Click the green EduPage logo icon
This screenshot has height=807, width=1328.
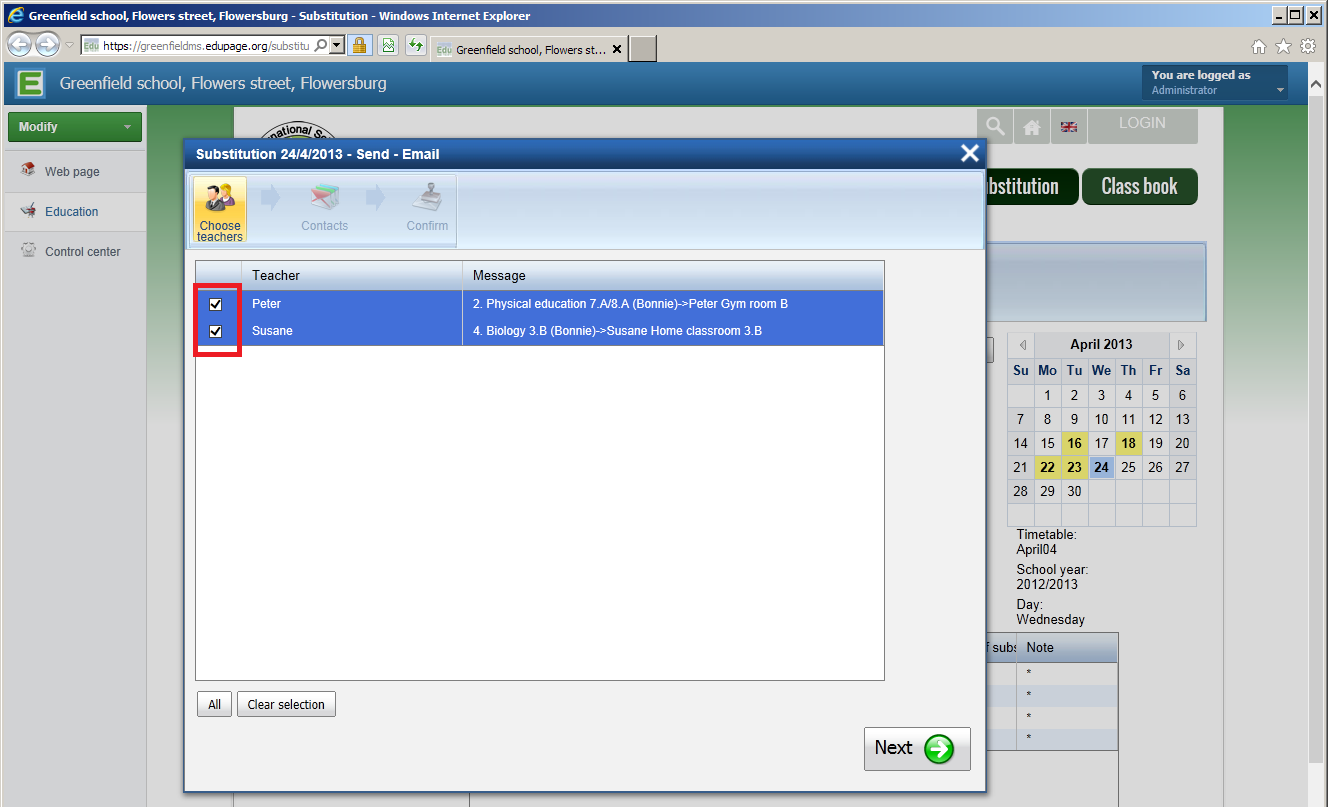30,83
